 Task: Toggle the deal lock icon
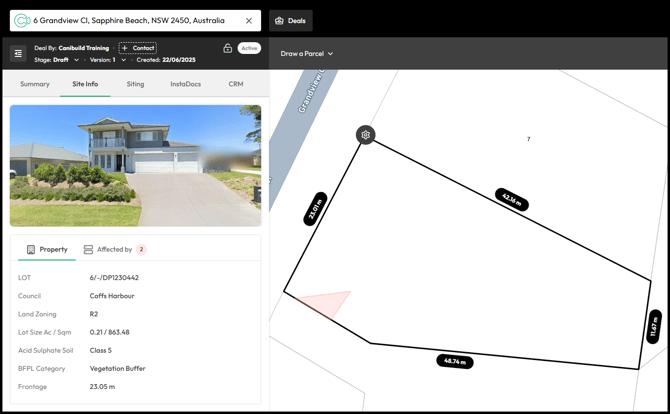click(227, 48)
